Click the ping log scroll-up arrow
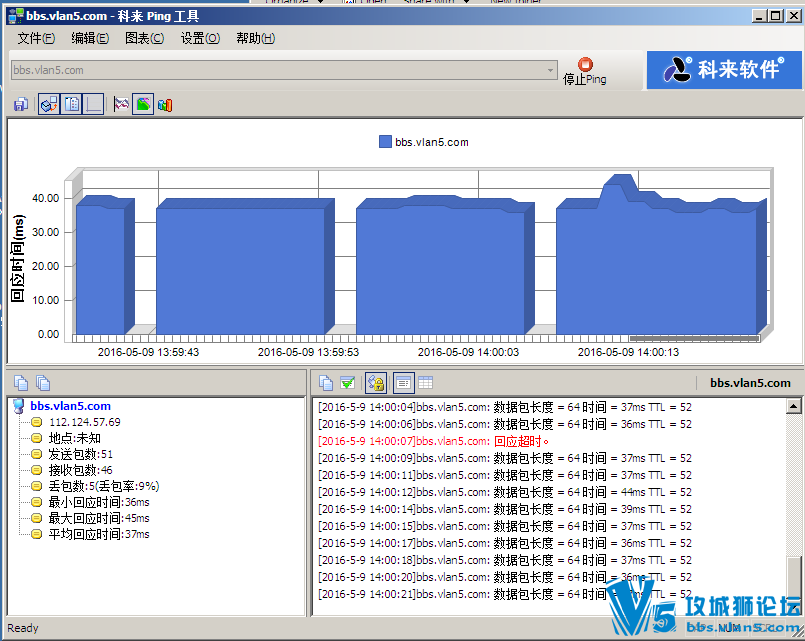The image size is (805, 641). click(793, 406)
